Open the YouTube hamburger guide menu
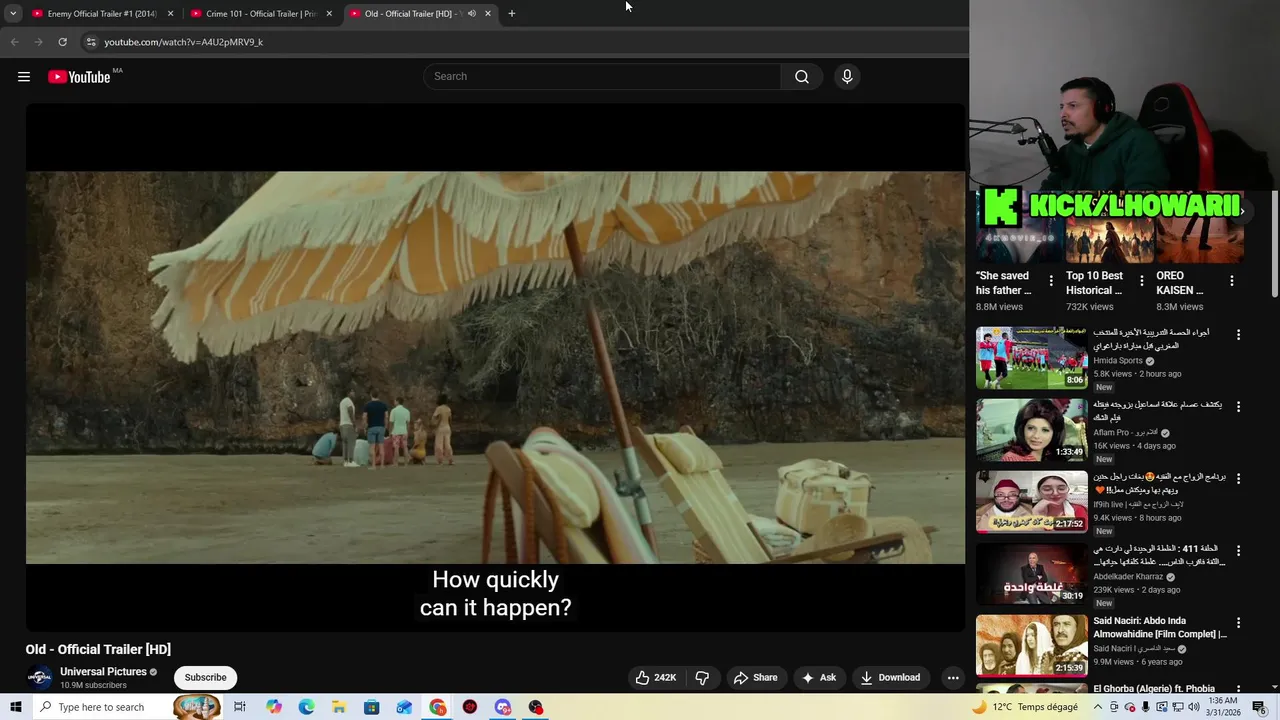 (x=24, y=77)
